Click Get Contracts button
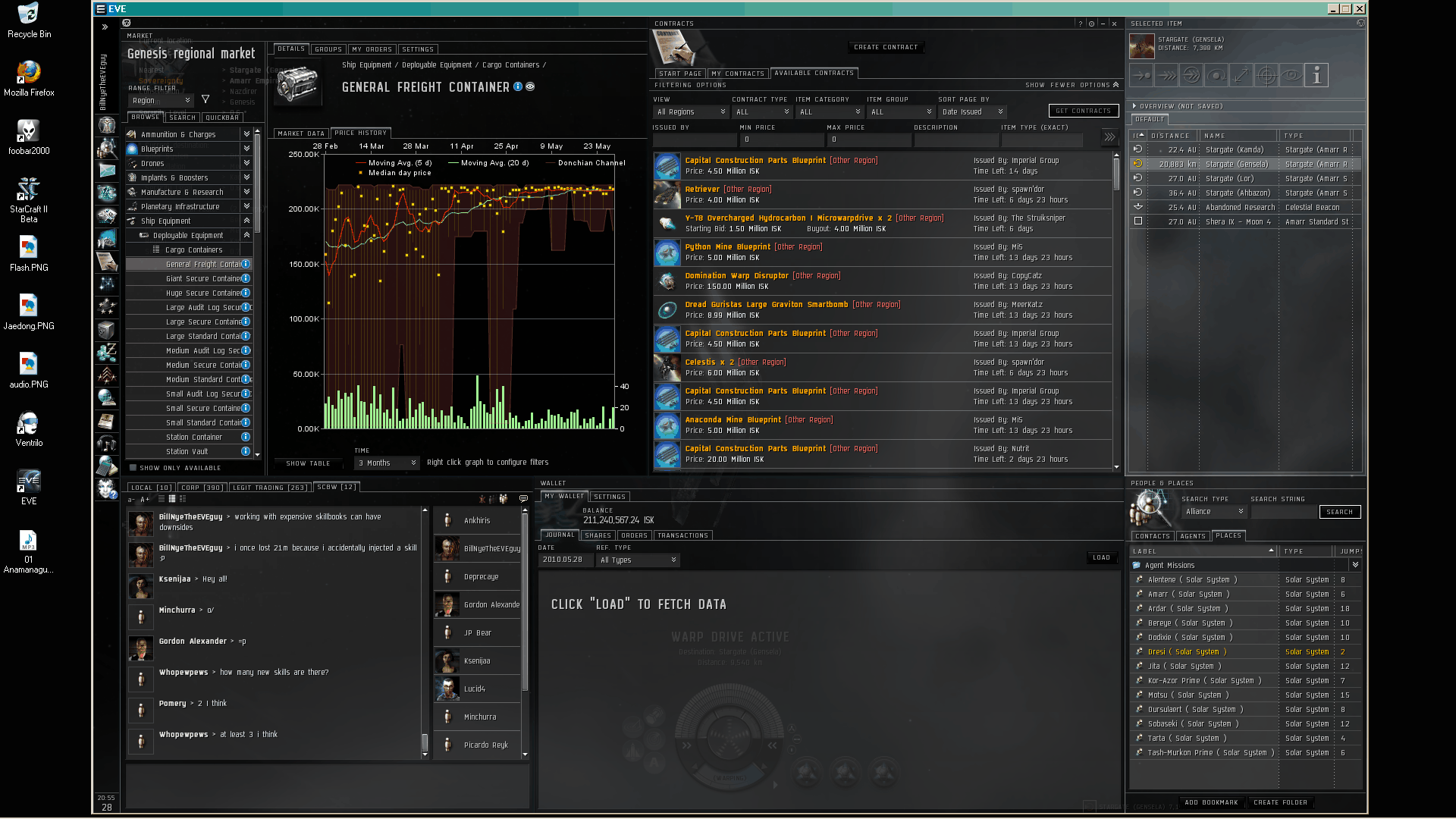The width and height of the screenshot is (1456, 819). [x=1084, y=111]
